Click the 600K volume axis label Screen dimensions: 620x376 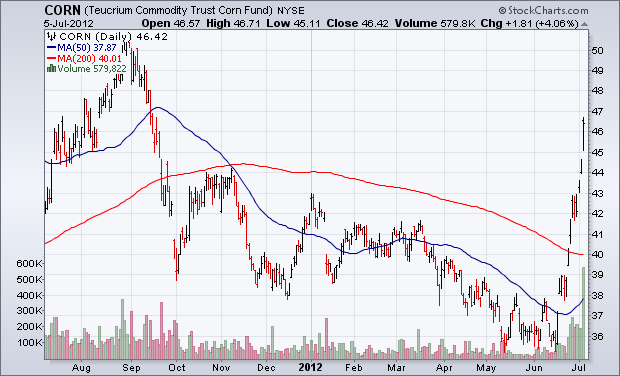tap(30, 264)
